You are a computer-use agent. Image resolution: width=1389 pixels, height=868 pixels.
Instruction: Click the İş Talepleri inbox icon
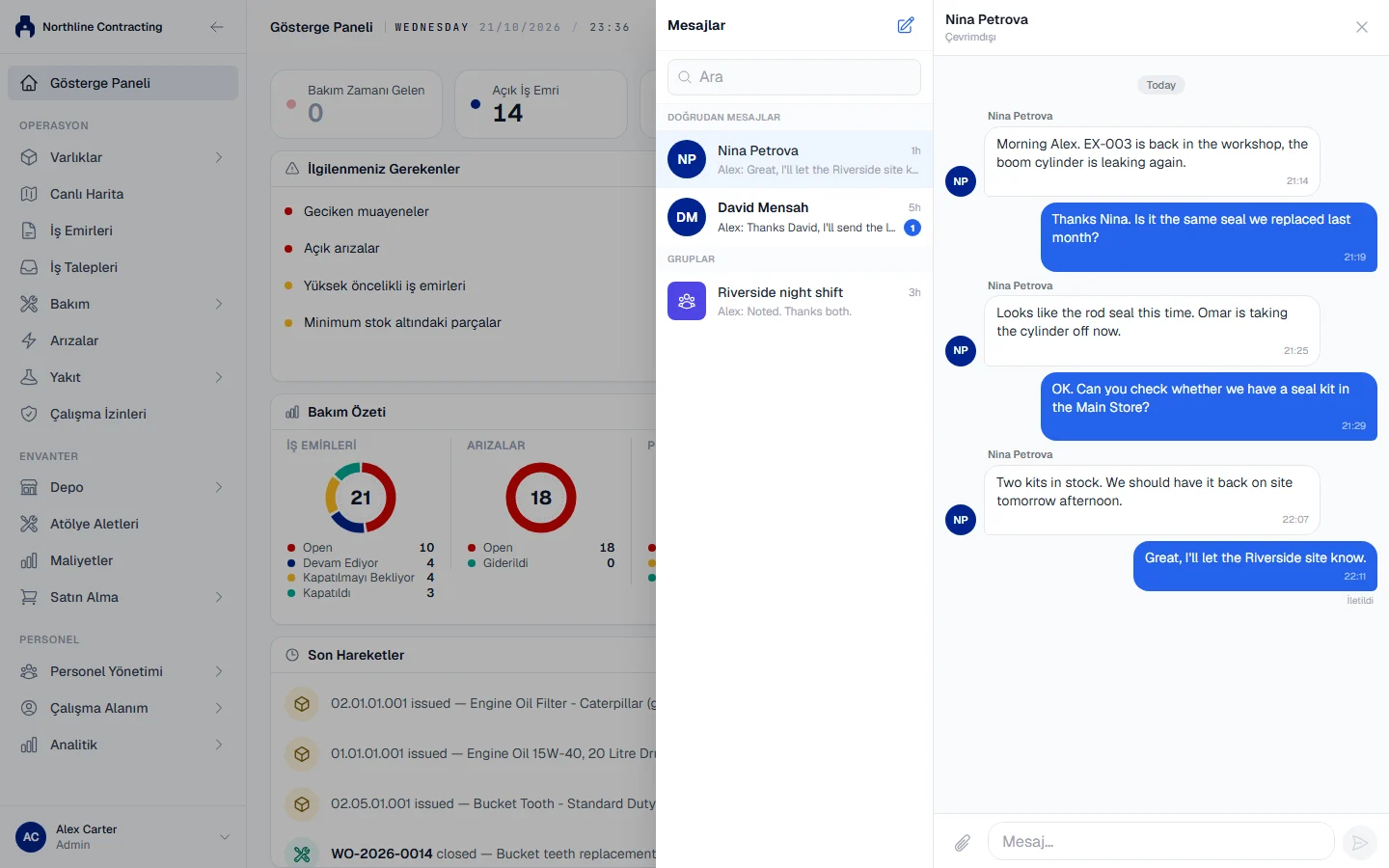point(29,267)
